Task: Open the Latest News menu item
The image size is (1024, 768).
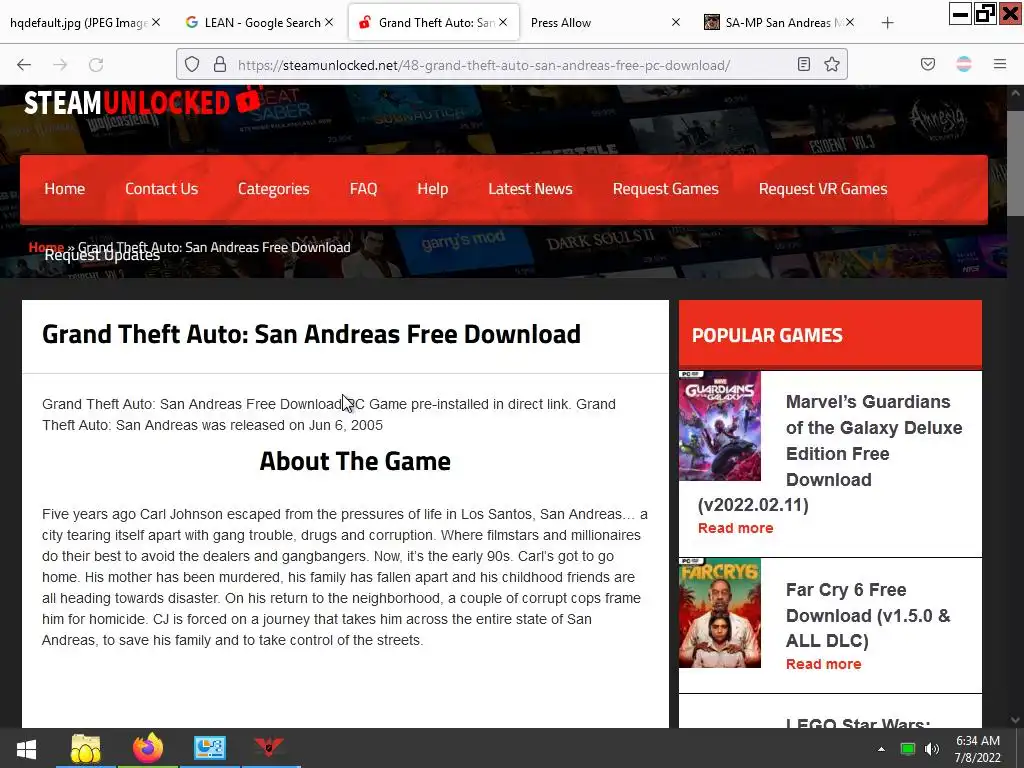Action: [530, 189]
